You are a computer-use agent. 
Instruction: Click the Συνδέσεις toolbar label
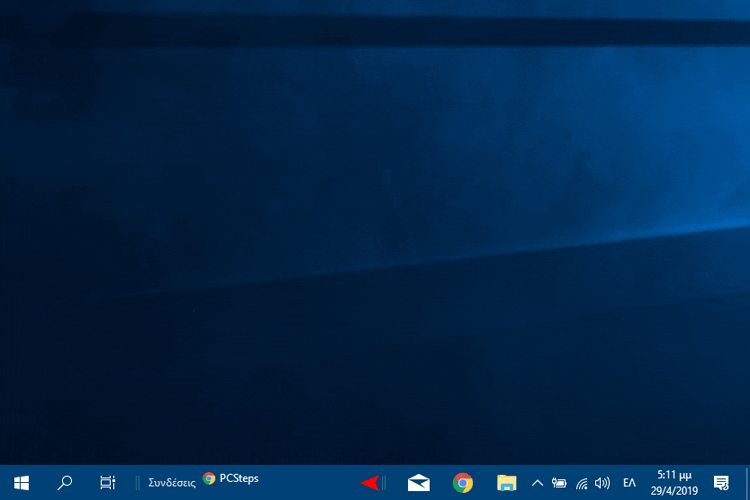tap(172, 483)
